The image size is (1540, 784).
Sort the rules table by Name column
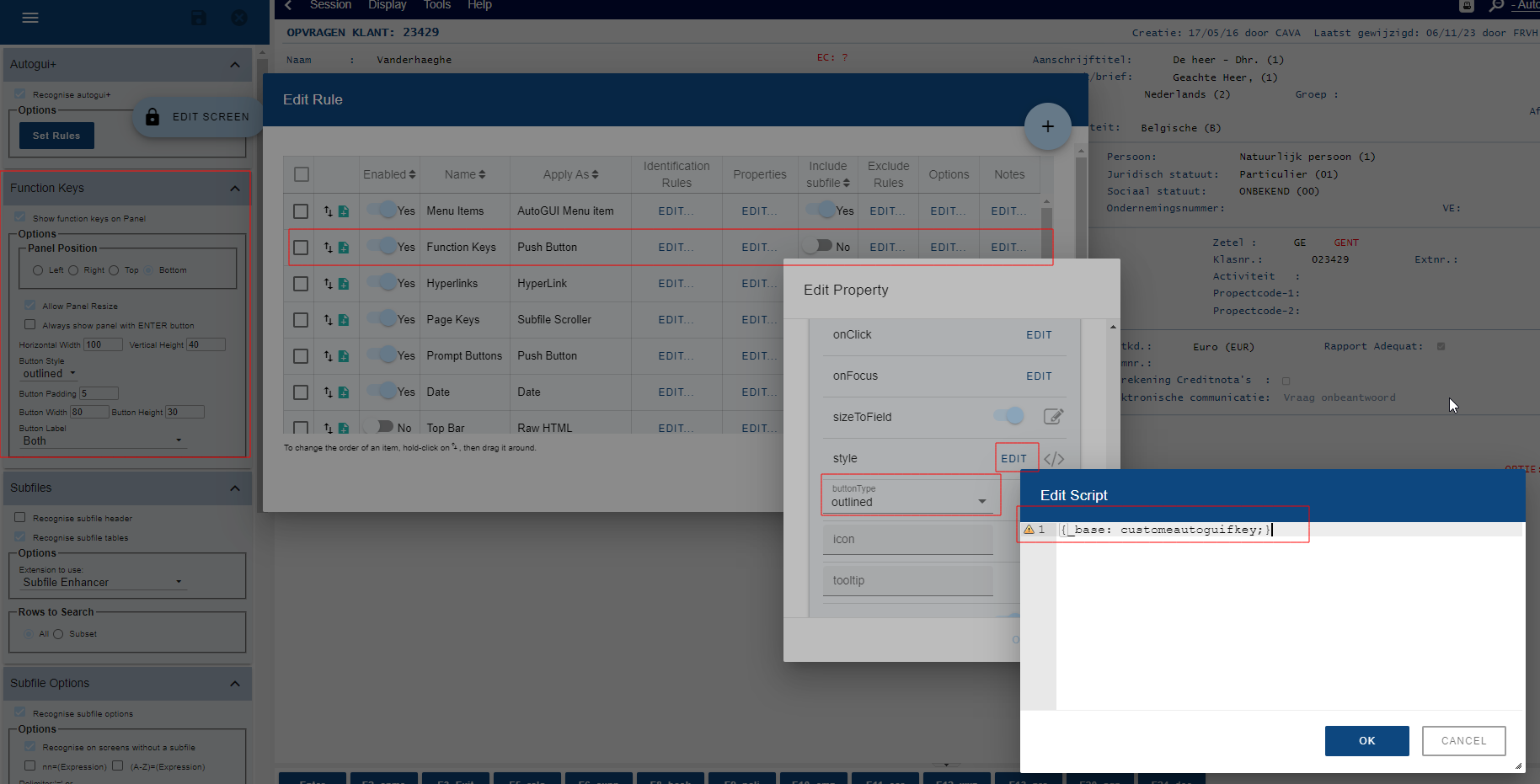464,174
